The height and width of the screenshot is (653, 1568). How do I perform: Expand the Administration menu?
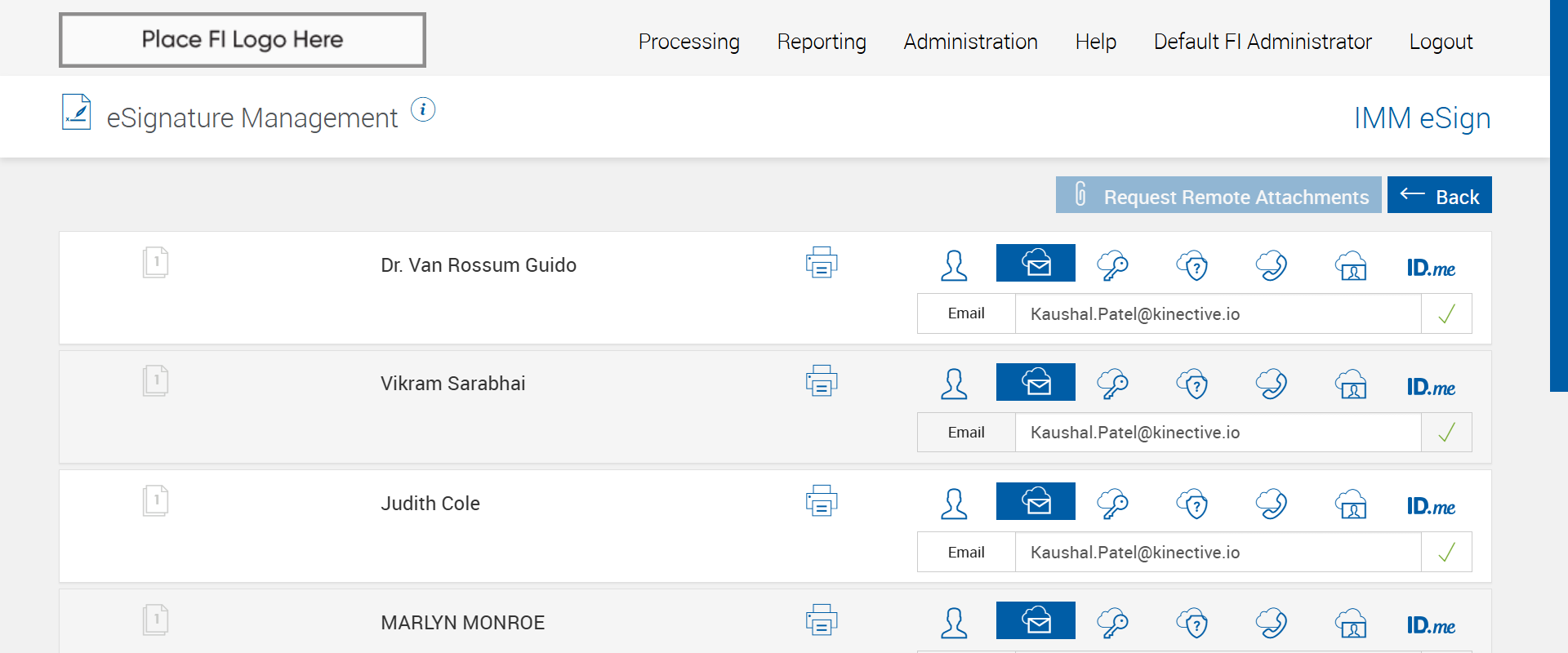(x=970, y=42)
